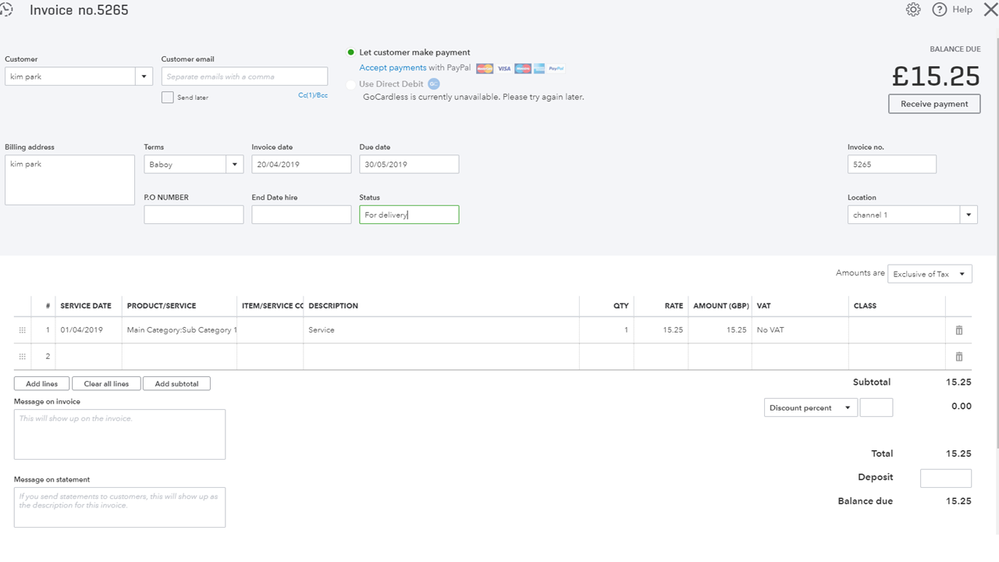Screen dimensions: 999x562
Task: Click the Help question mark icon
Action: 939,10
